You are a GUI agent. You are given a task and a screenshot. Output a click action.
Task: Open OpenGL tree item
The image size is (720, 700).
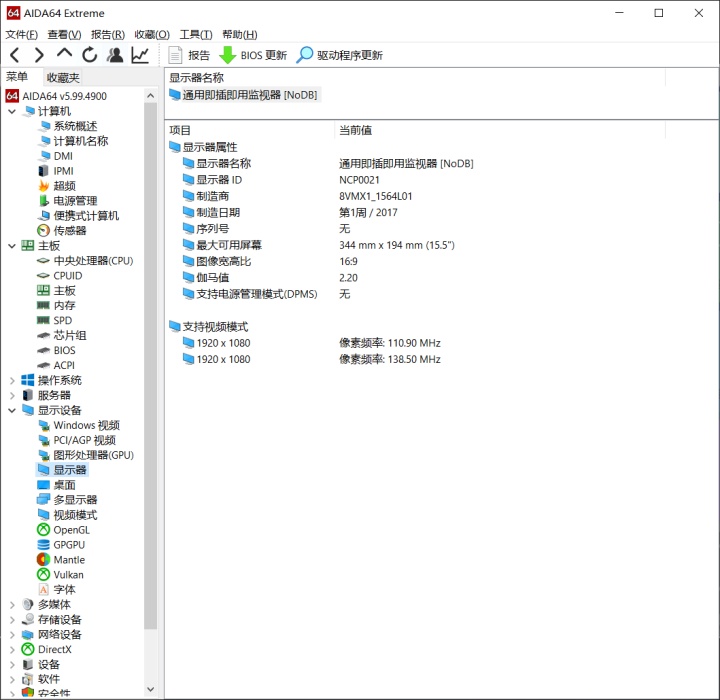pos(63,530)
